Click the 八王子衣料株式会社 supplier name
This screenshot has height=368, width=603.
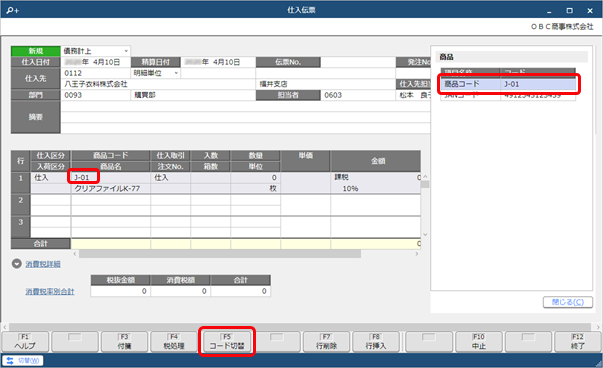[x=96, y=84]
